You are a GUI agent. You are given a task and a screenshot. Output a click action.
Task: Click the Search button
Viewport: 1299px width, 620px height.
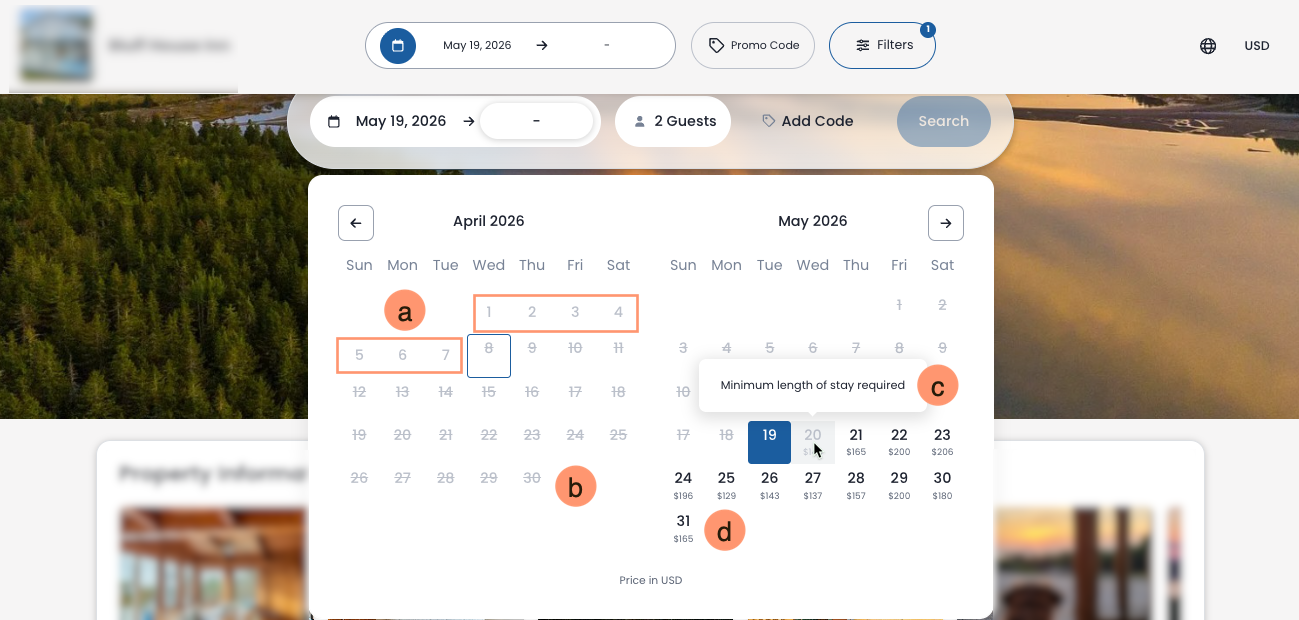click(x=943, y=122)
